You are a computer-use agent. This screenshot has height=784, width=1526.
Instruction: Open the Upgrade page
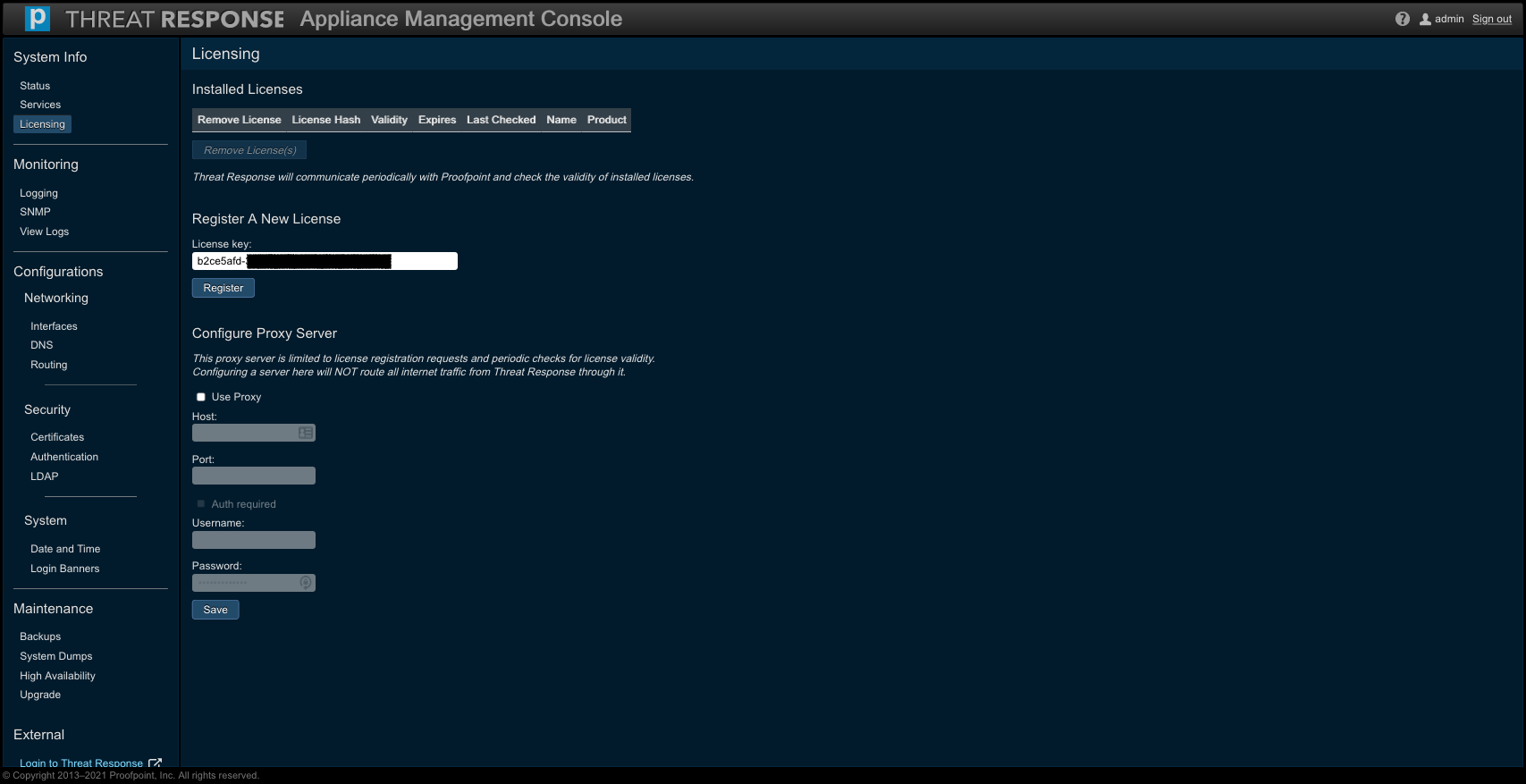click(40, 695)
